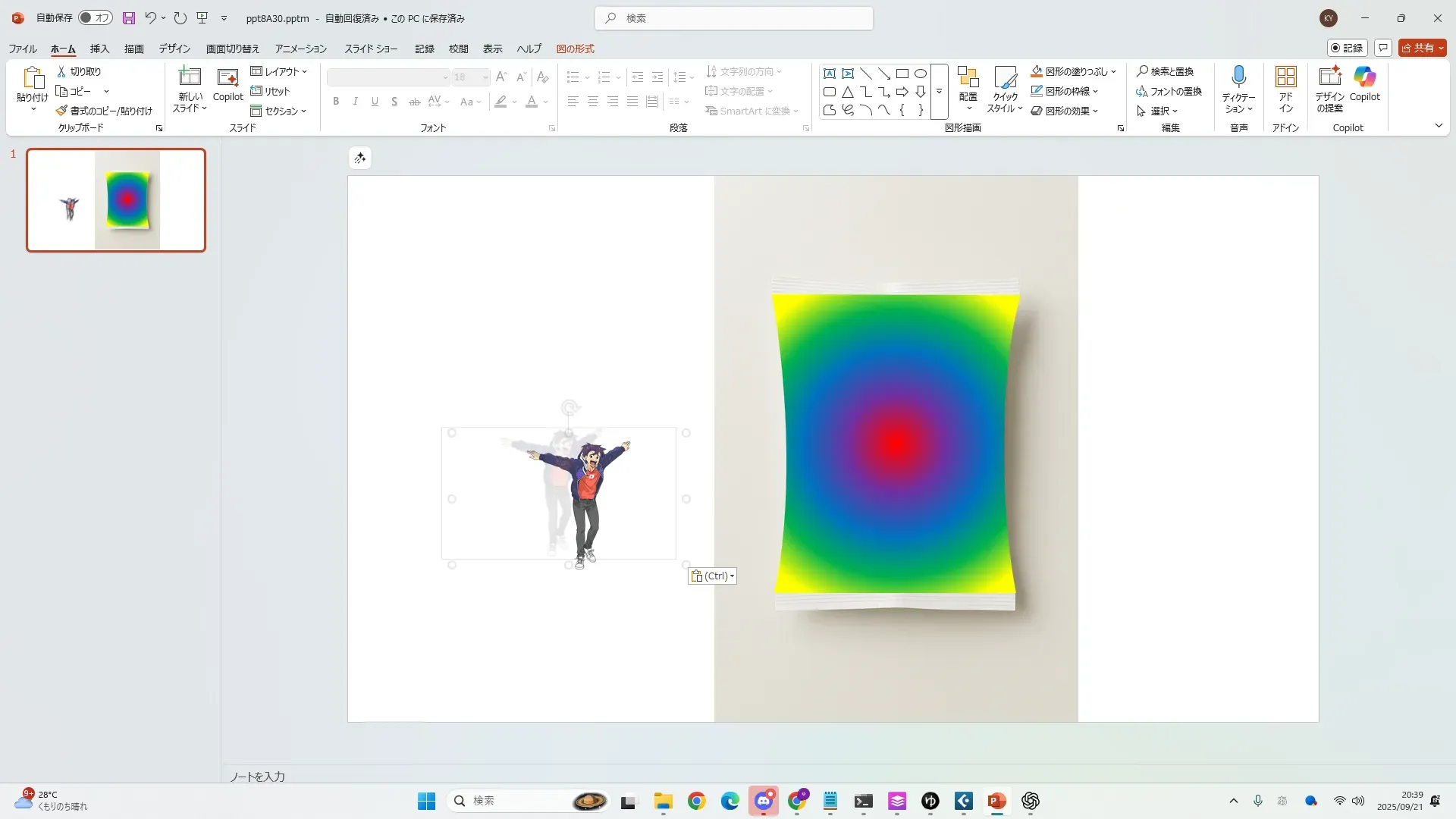Click the Arrange (配置) icon
1456x819 pixels.
tap(968, 77)
